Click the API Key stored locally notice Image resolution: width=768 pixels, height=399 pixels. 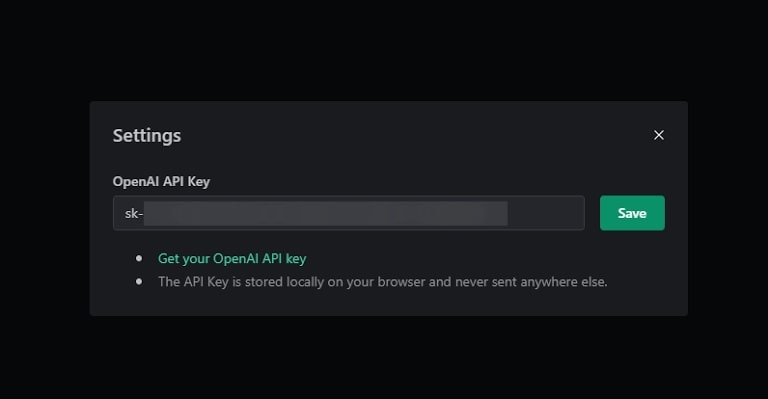[x=383, y=282]
